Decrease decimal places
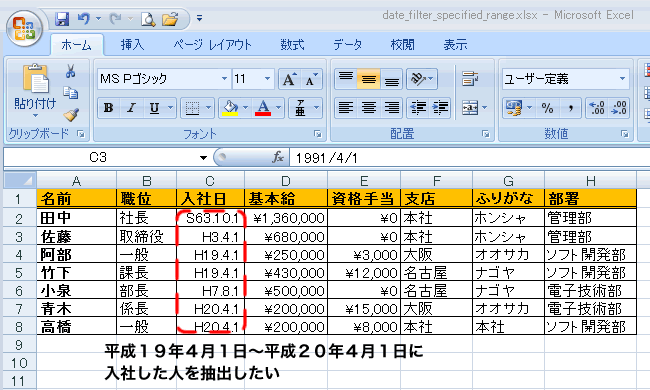650x390 pixels. tap(619, 108)
